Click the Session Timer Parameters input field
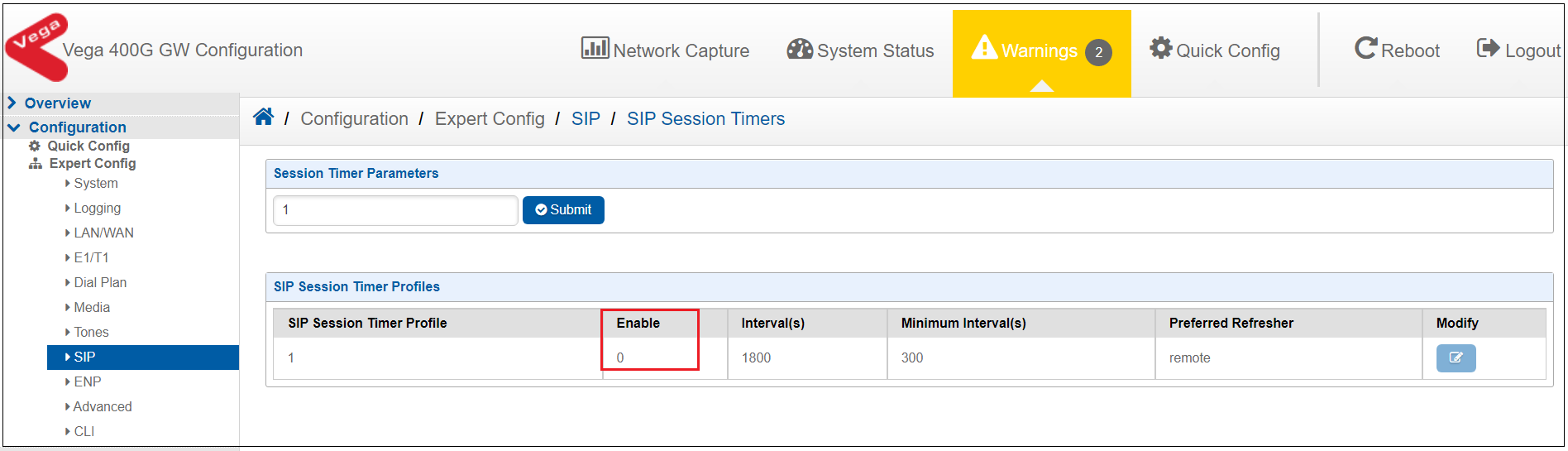The width and height of the screenshot is (1568, 451). click(395, 210)
